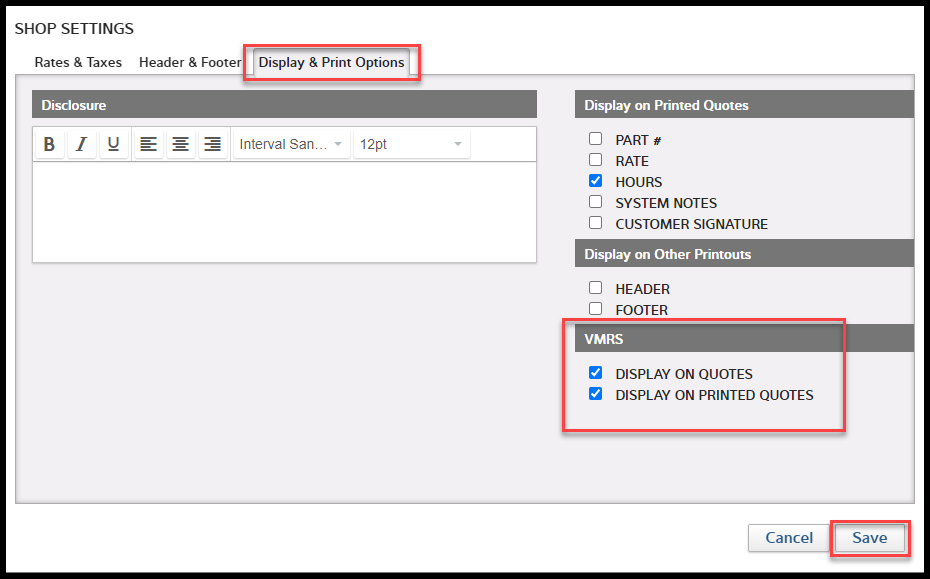Switch to the Rates & Taxes tab
The image size is (930, 579).
click(x=77, y=62)
